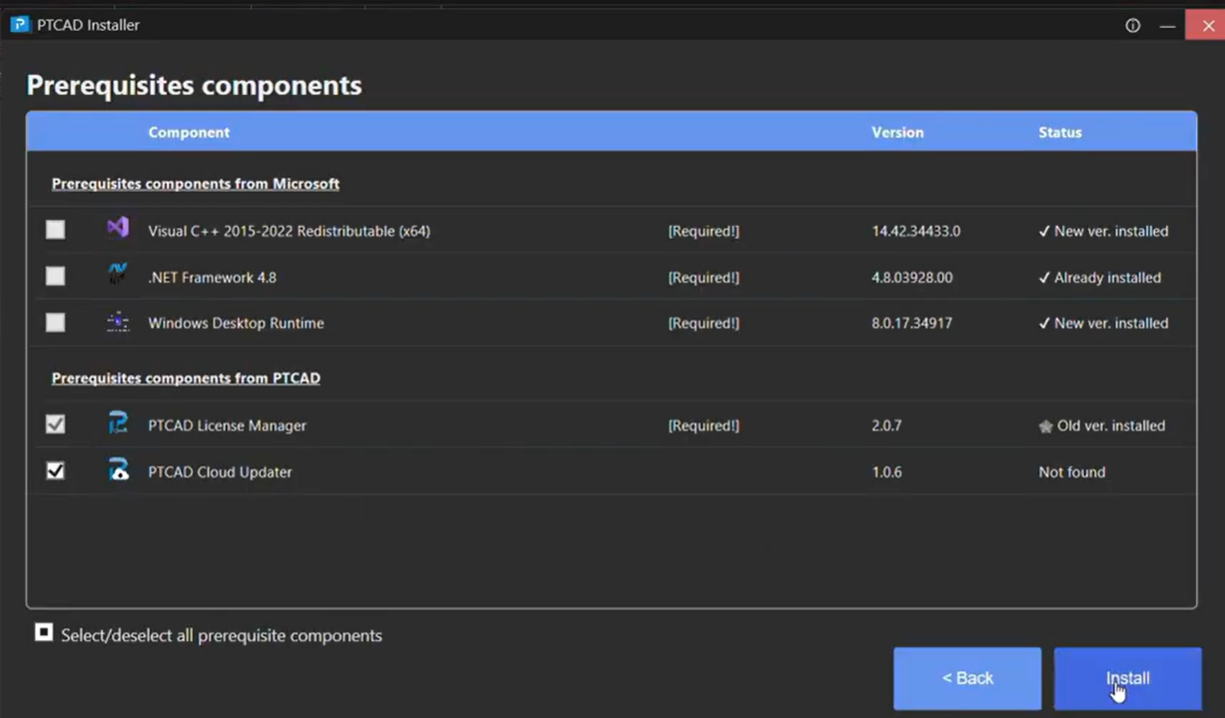Check the Visual C++ Redistributable checkbox
This screenshot has height=718, width=1225.
[x=55, y=230]
